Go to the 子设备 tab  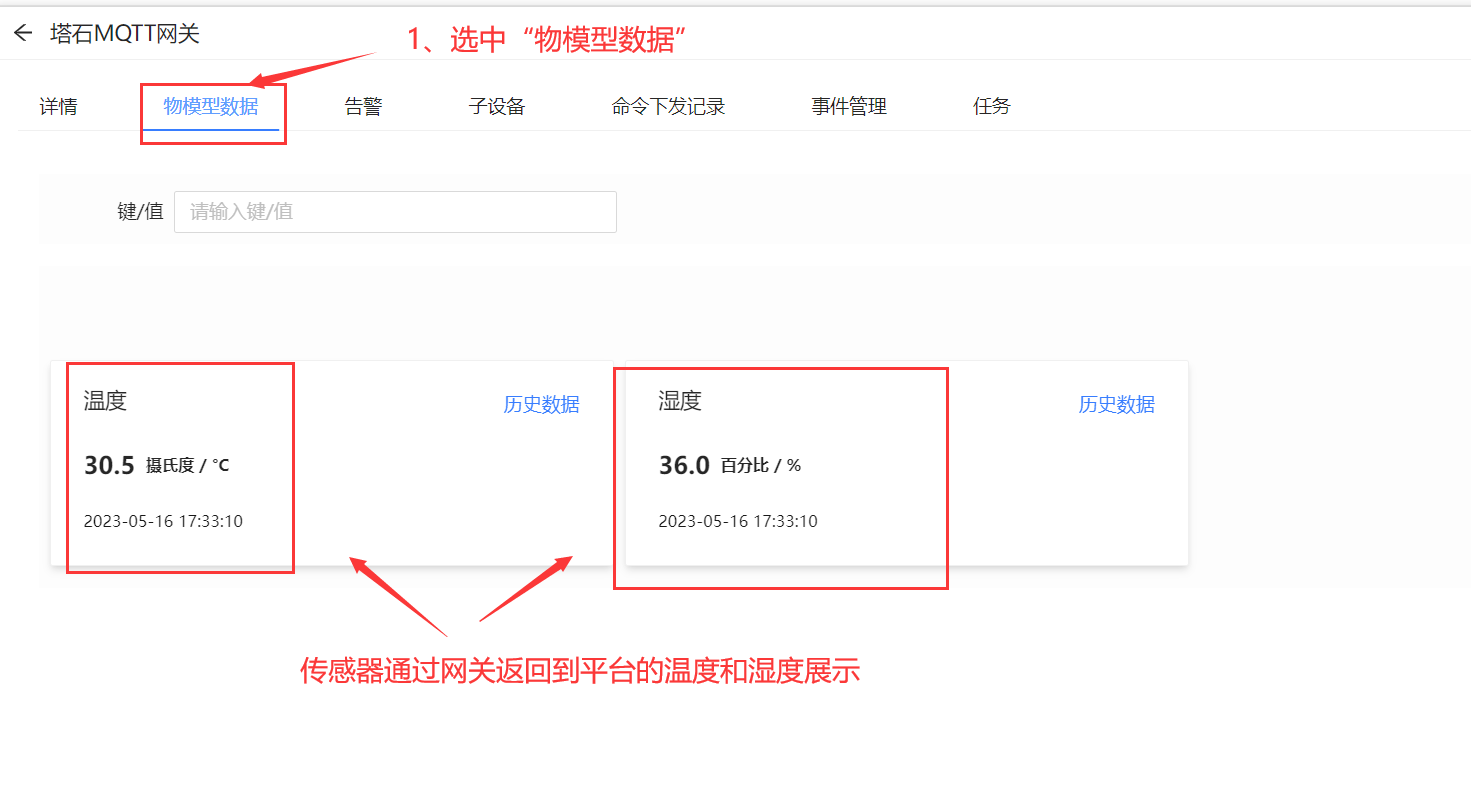tap(497, 107)
